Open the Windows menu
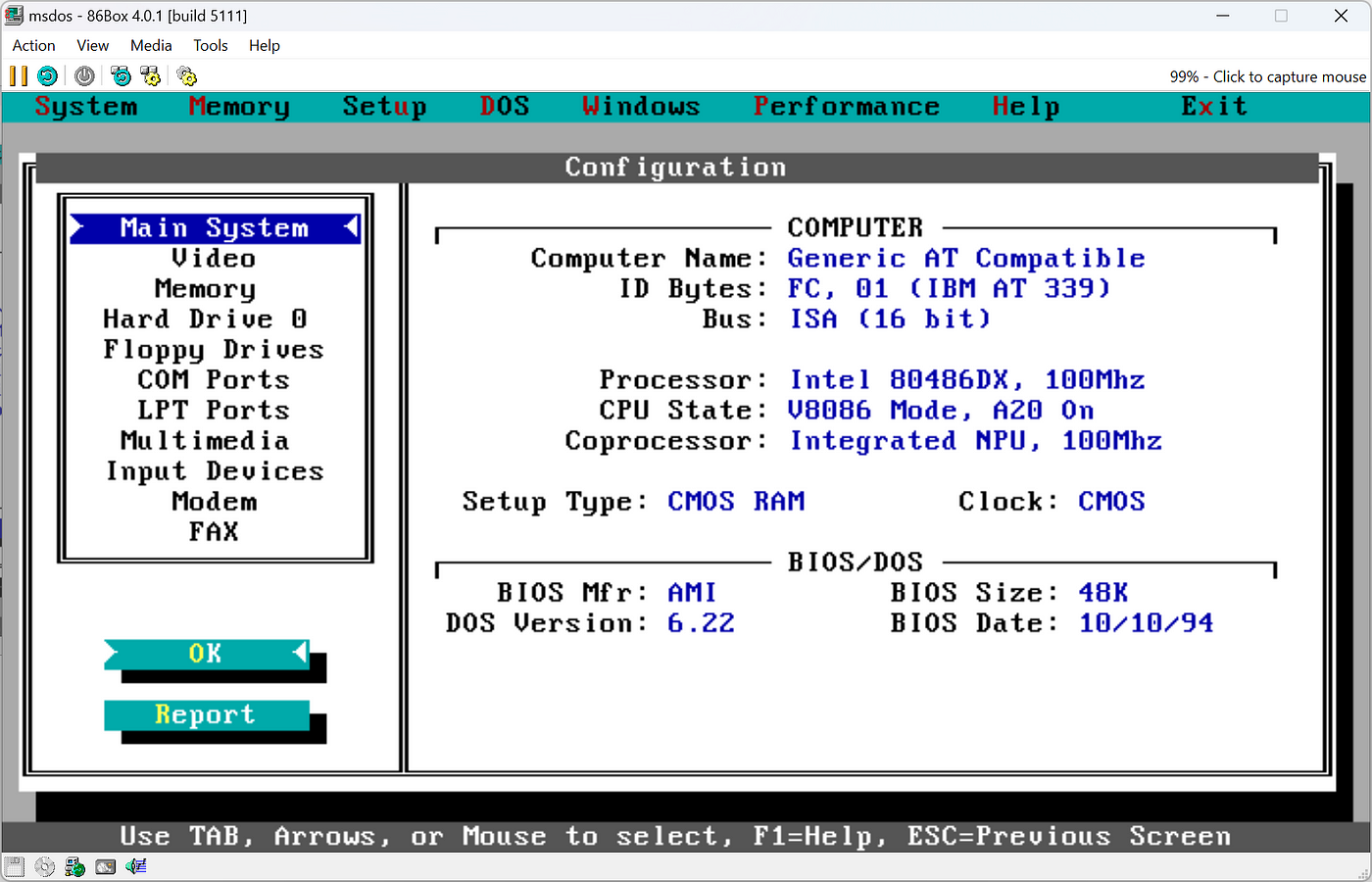 point(641,106)
